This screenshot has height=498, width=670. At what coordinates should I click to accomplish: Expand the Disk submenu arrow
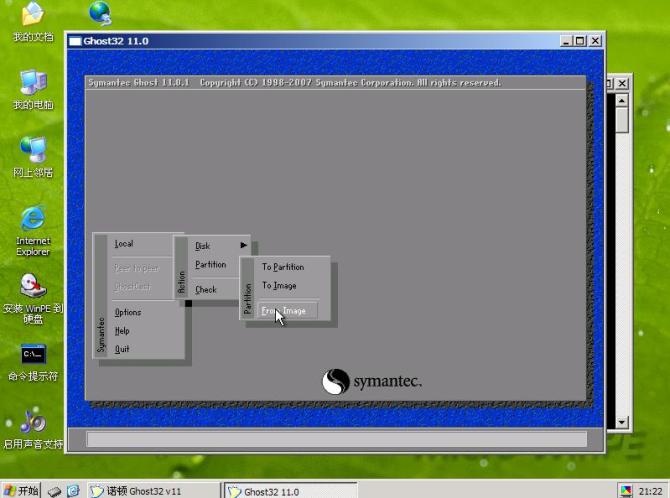click(244, 245)
